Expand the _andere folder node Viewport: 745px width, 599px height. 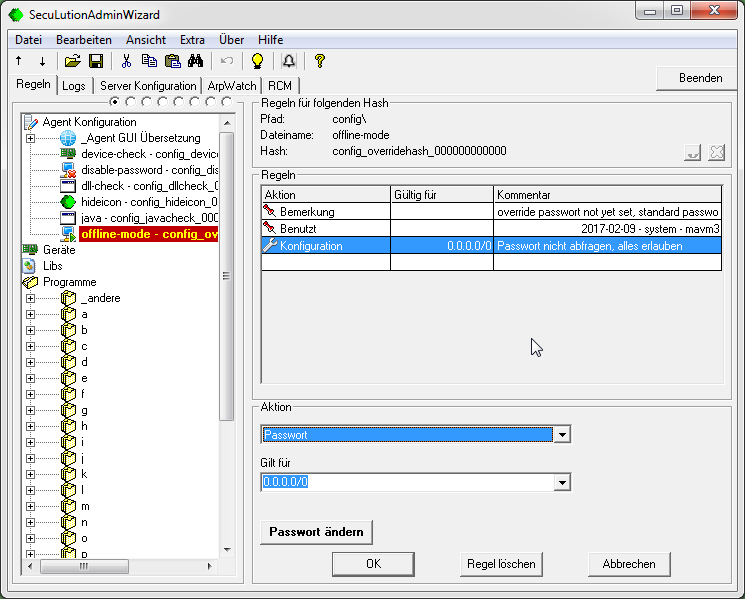click(x=30, y=298)
